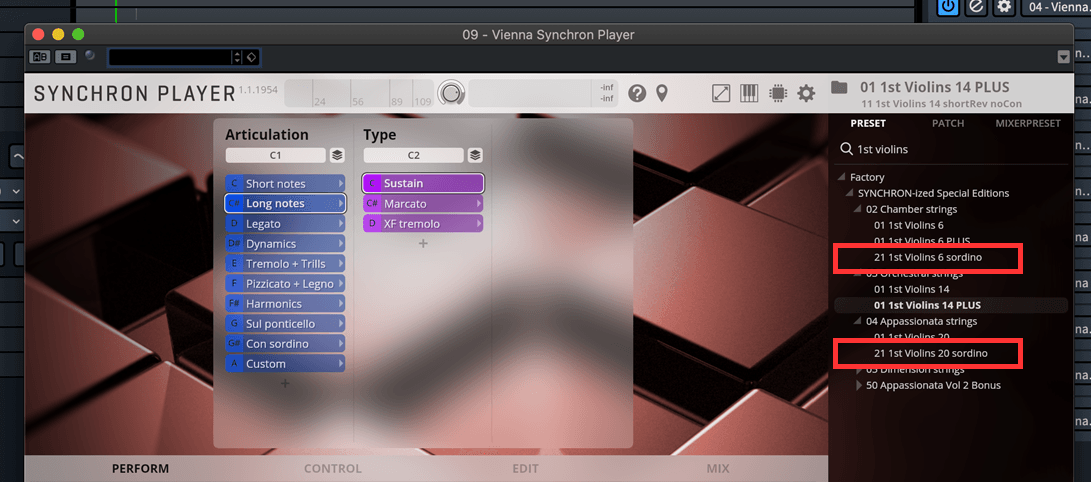Viewport: 1091px width, 482px height.
Task: Toggle the A/B compare button
Action: coord(40,57)
